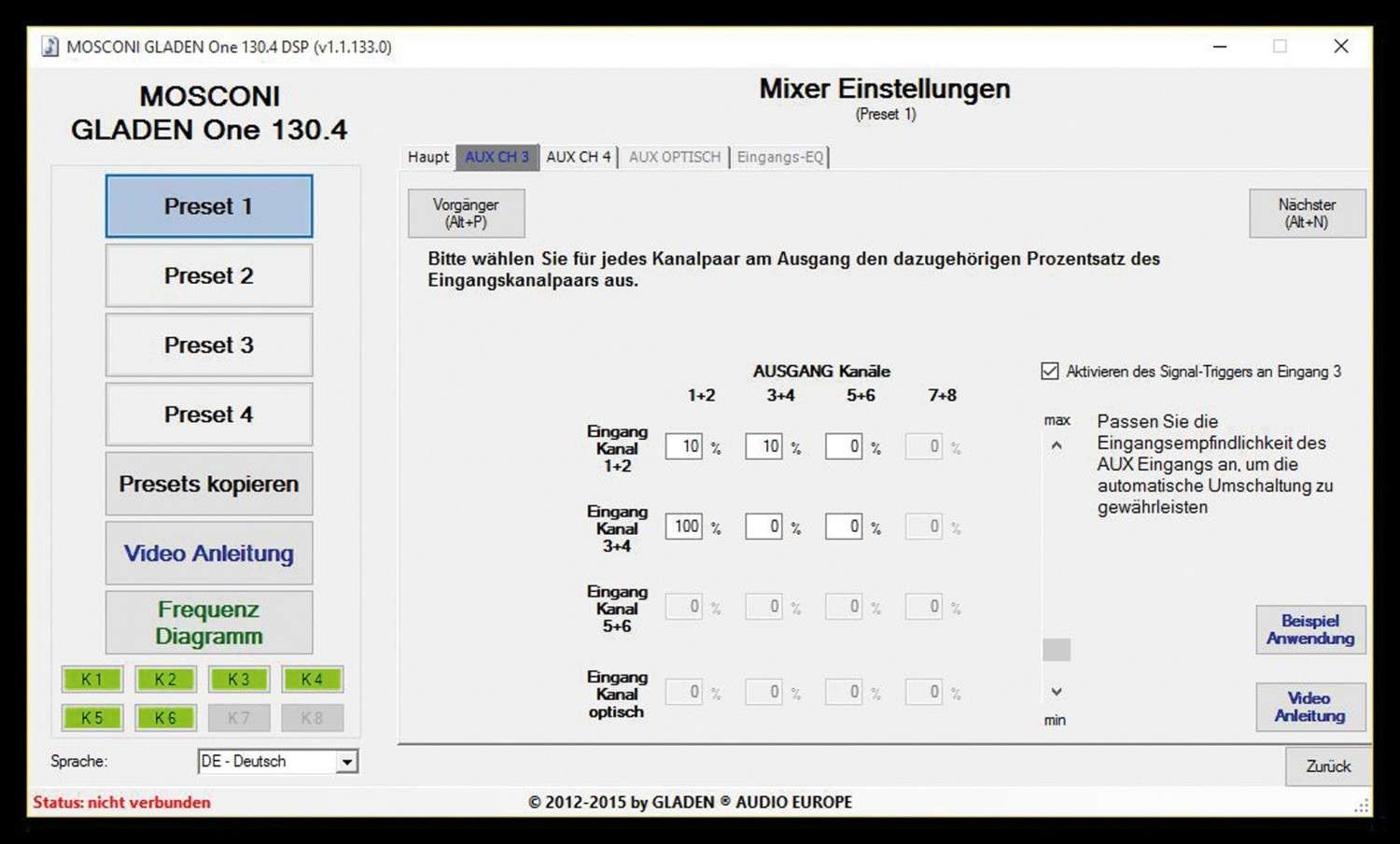Select Preset 1
1400x844 pixels.
[x=209, y=206]
